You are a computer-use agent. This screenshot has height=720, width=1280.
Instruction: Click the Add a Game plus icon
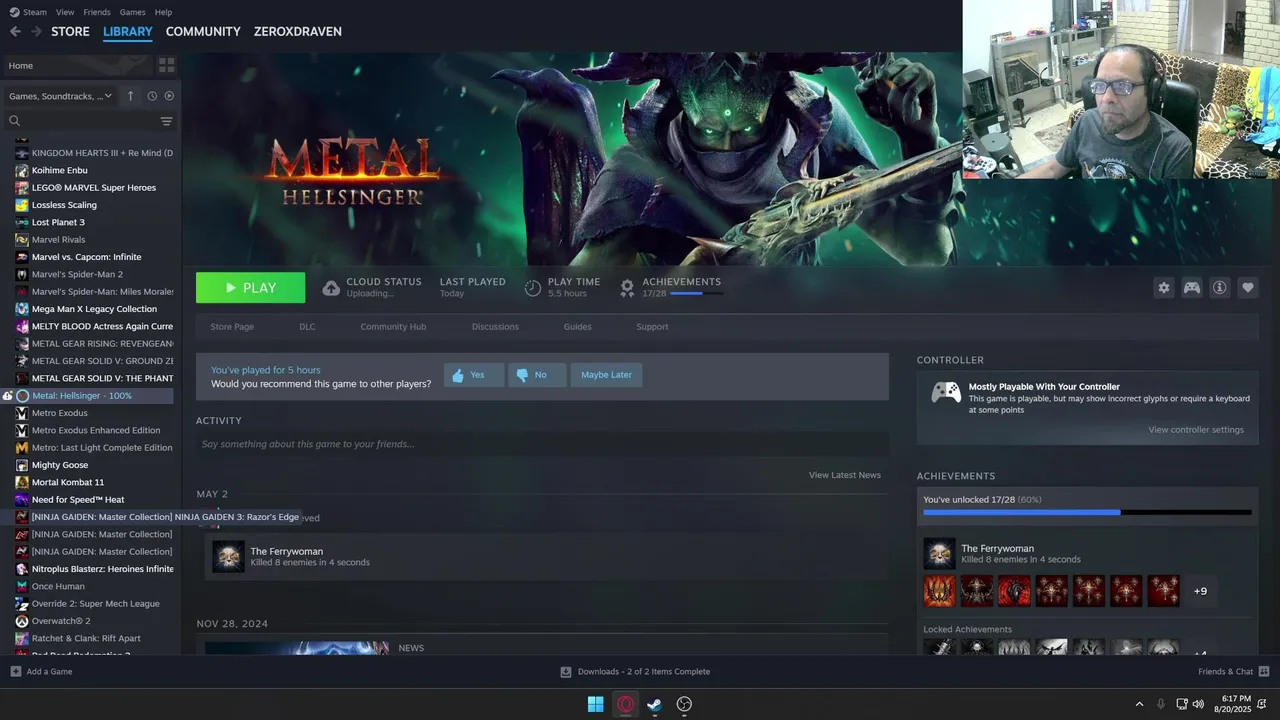15,671
